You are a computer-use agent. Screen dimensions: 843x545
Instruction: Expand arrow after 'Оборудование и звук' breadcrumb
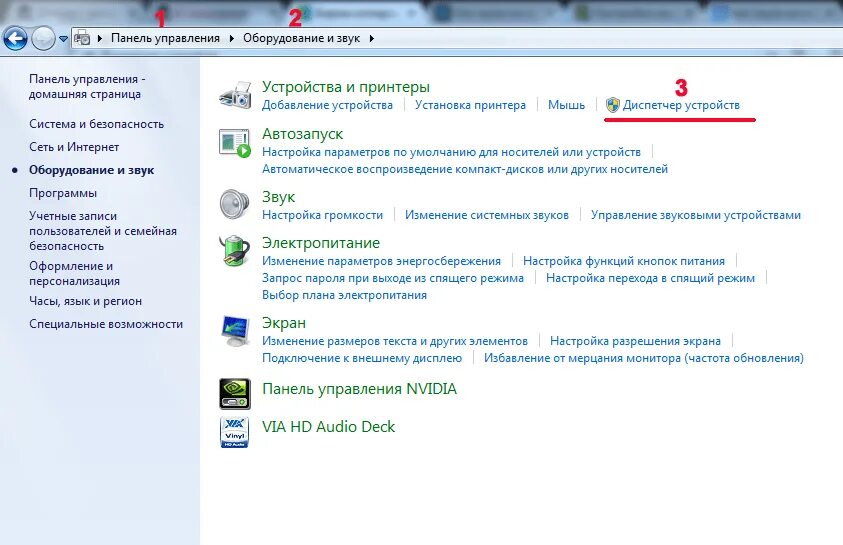click(372, 38)
